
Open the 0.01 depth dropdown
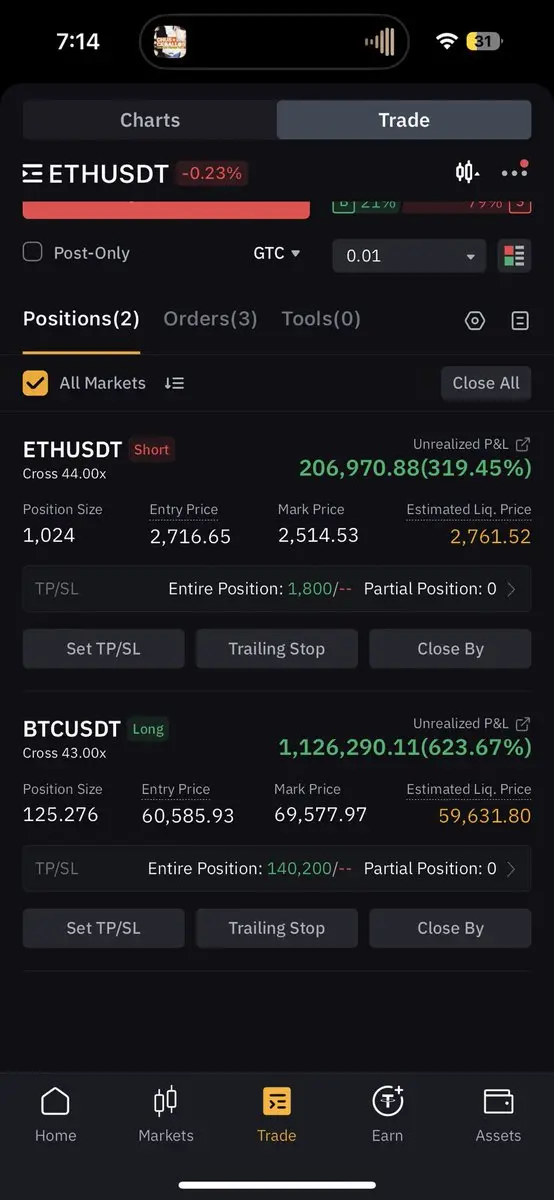tap(409, 256)
